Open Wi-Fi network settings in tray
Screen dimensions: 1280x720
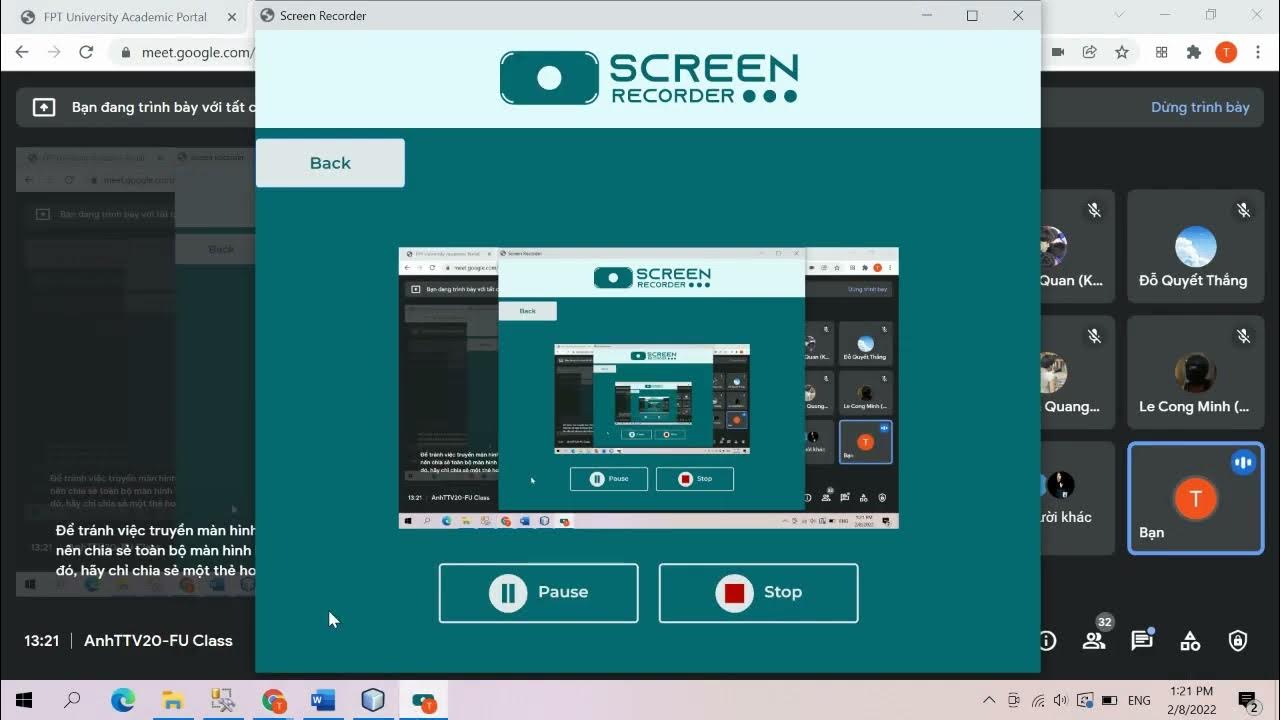tap(1038, 700)
